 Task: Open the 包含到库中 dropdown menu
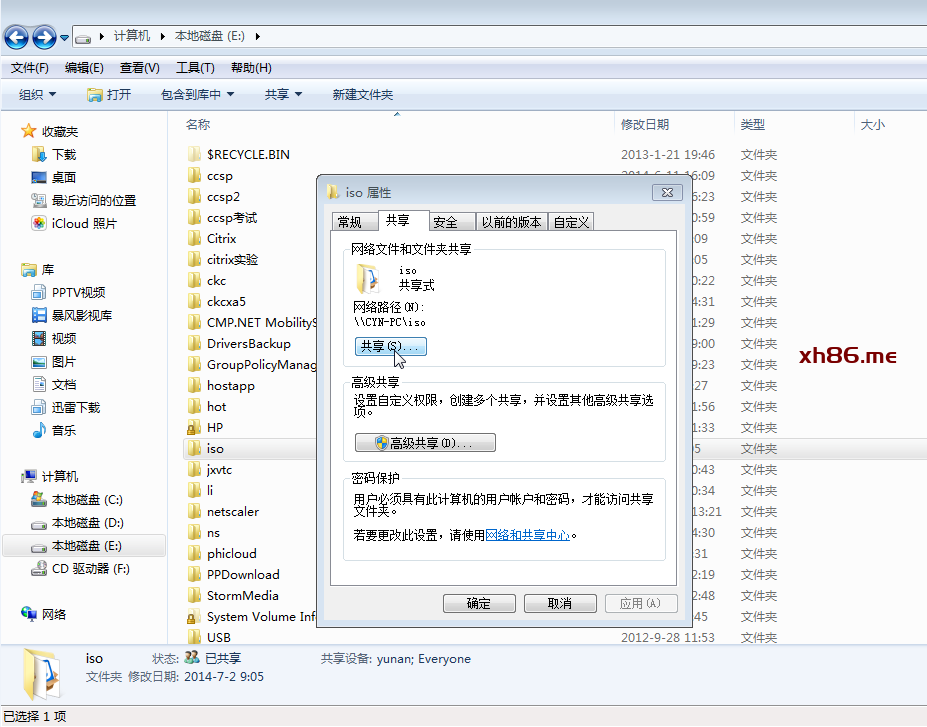[197, 95]
